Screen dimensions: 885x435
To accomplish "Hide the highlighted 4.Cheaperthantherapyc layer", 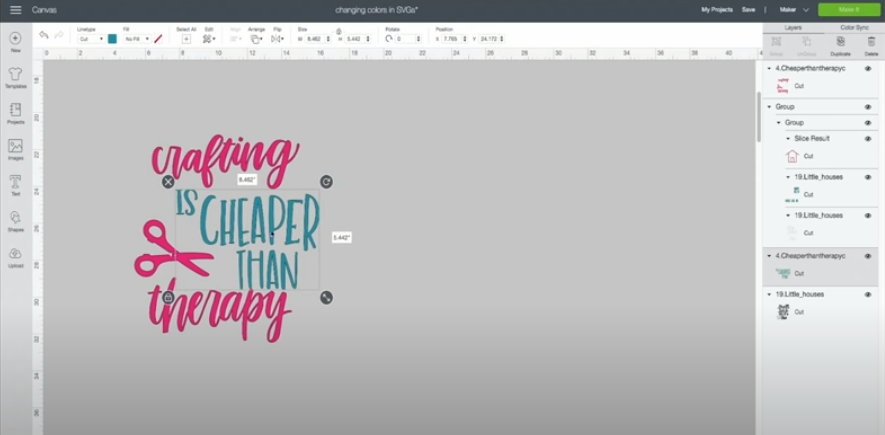I will click(868, 256).
